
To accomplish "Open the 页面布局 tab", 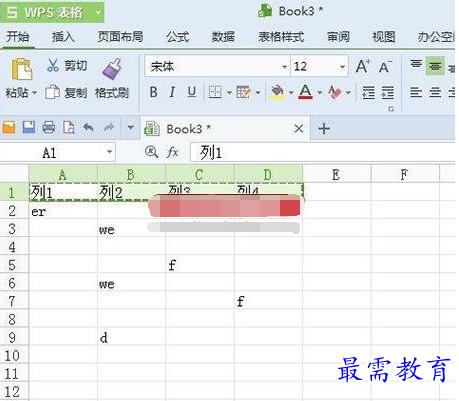I will click(120, 36).
